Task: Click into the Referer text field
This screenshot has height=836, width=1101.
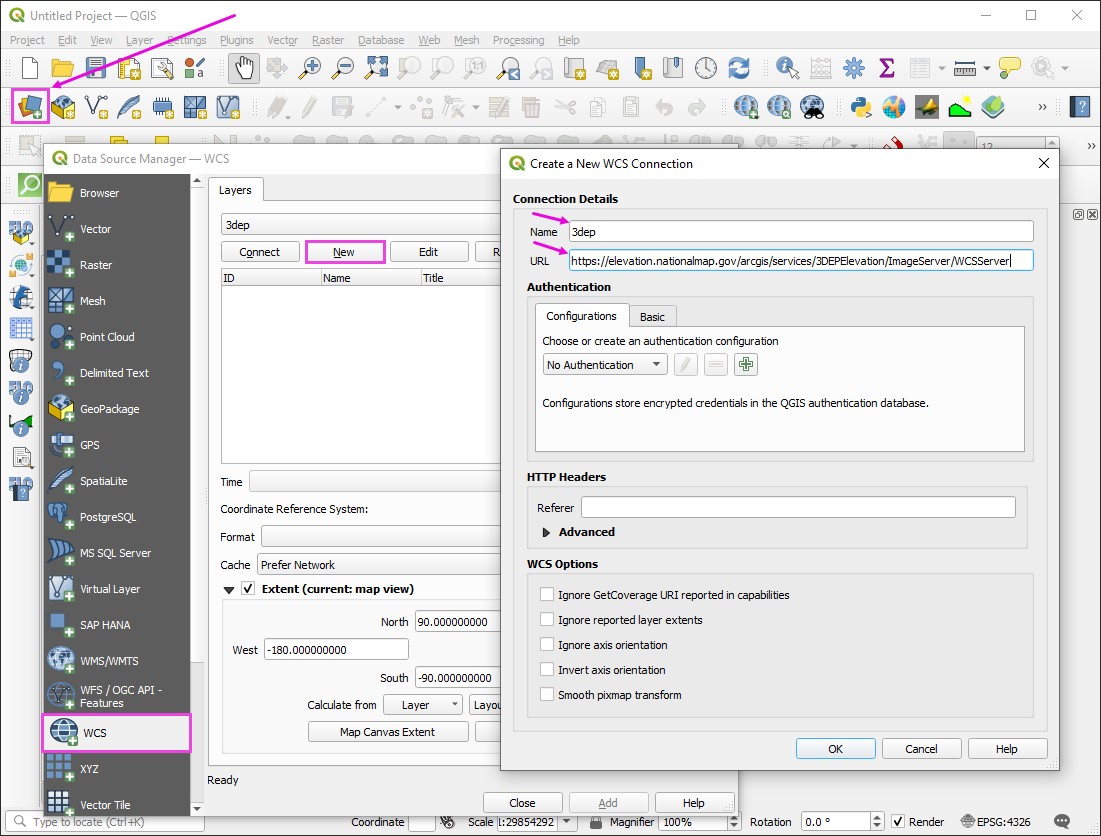Action: click(797, 508)
